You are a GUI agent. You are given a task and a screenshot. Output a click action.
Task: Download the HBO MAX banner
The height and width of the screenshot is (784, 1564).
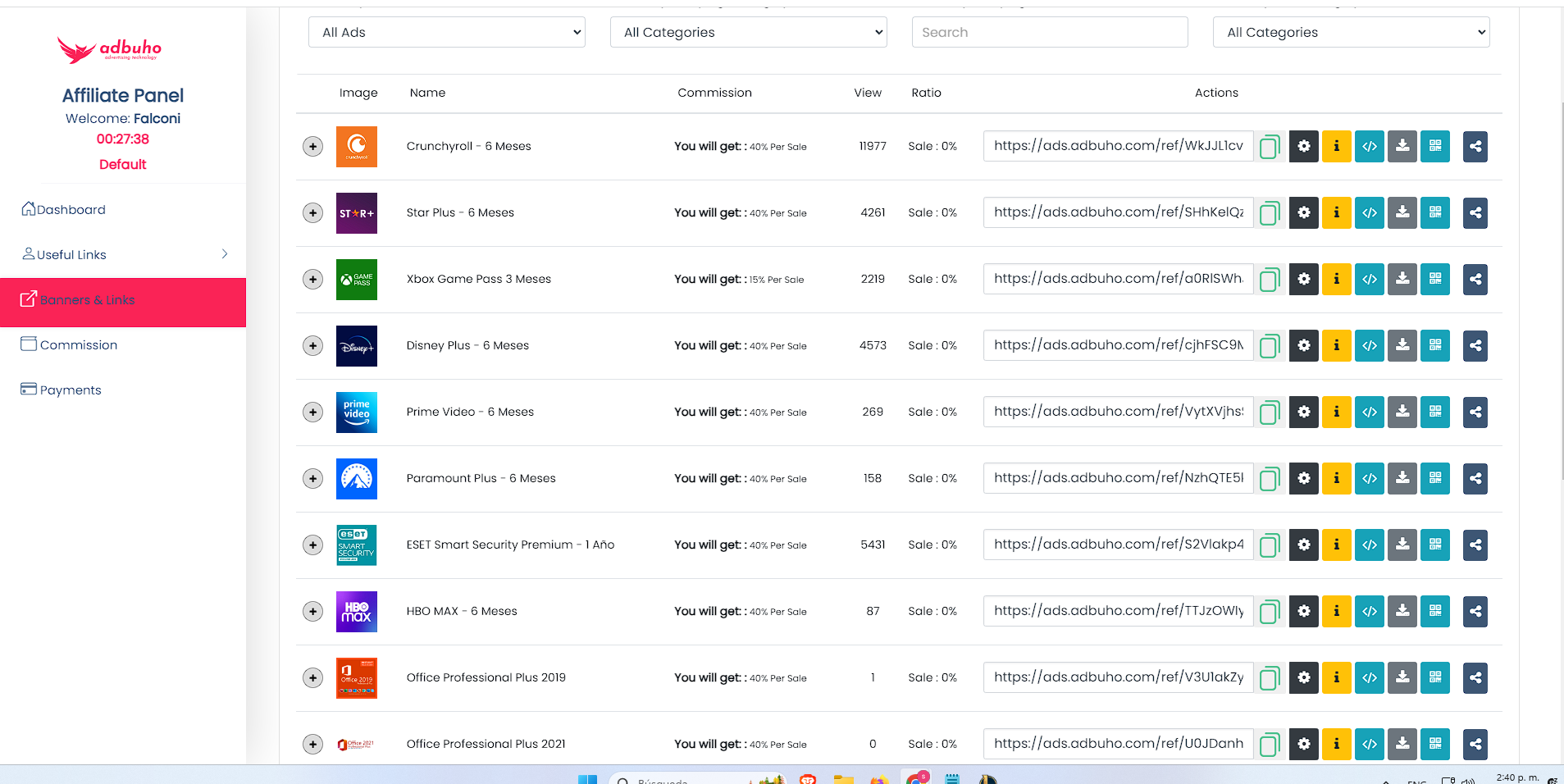(1402, 612)
